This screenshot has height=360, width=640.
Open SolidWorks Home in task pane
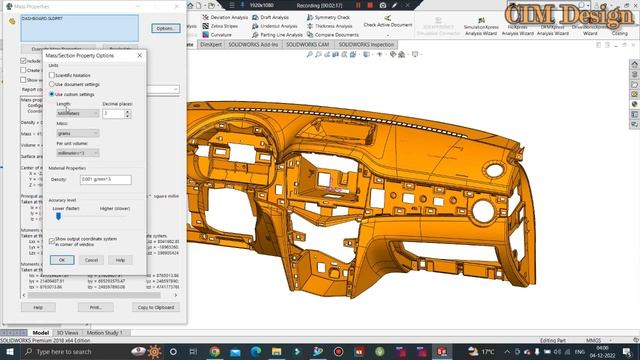click(x=634, y=64)
